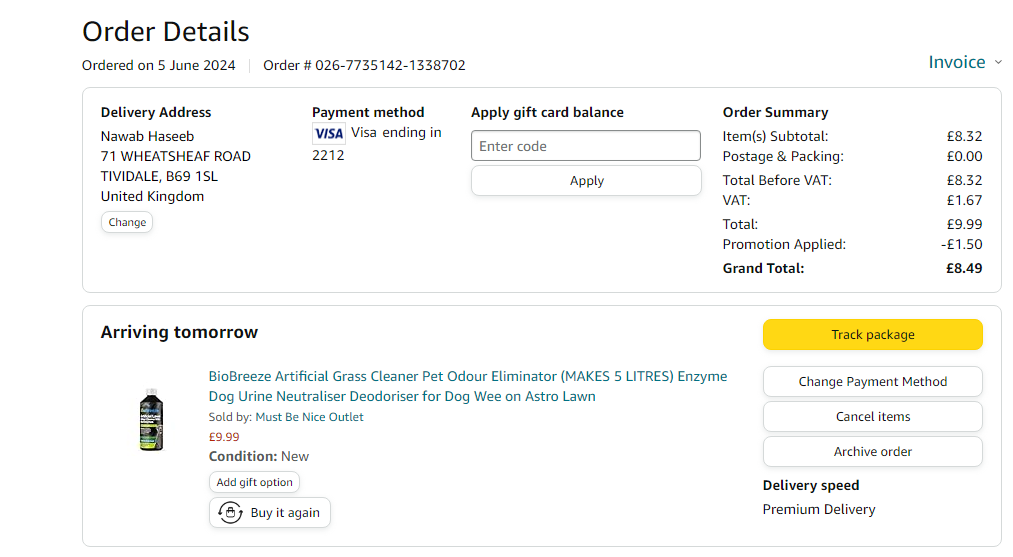Track package for this order

(873, 335)
